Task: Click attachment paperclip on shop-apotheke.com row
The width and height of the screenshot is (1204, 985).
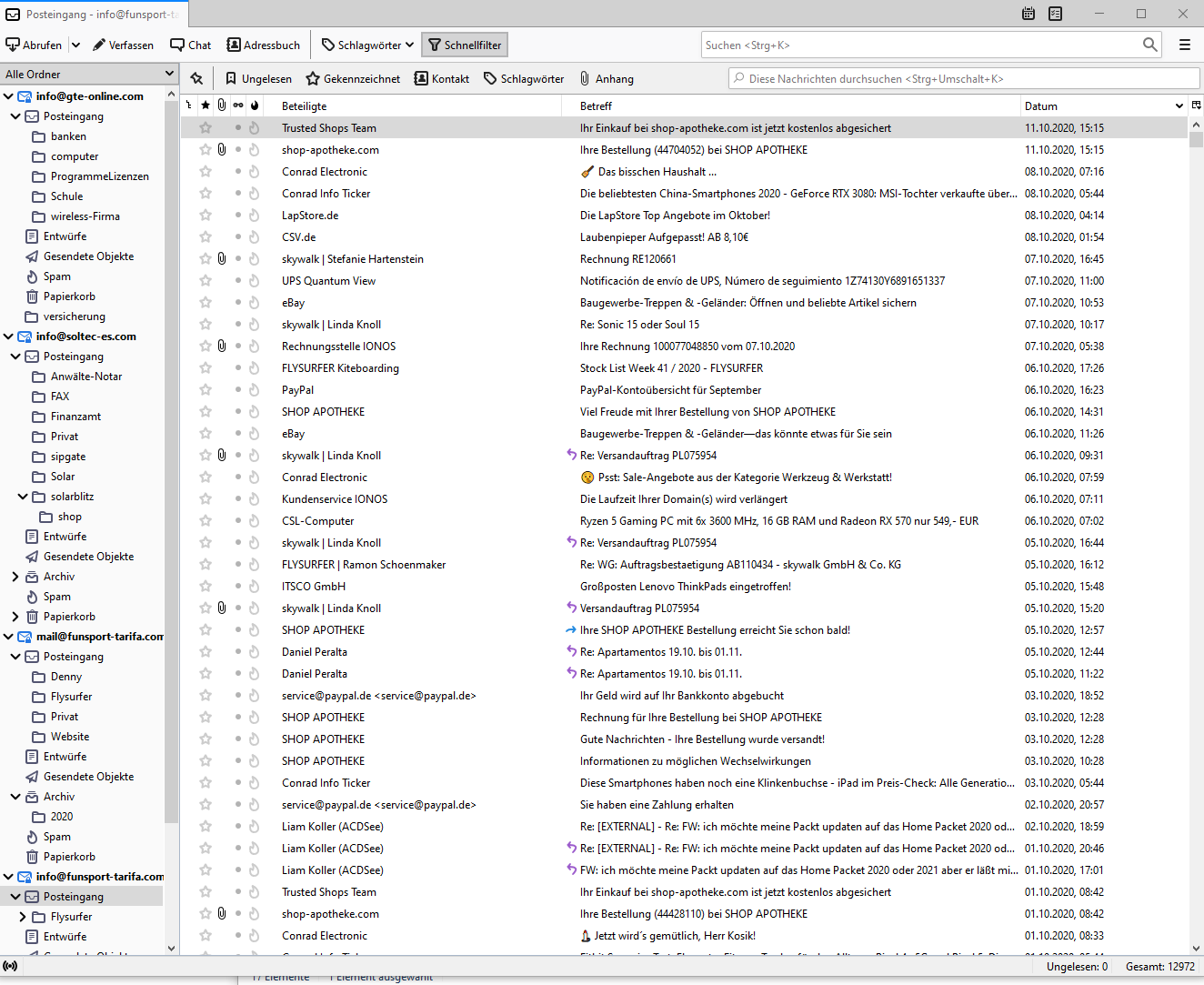Action: [x=222, y=150]
